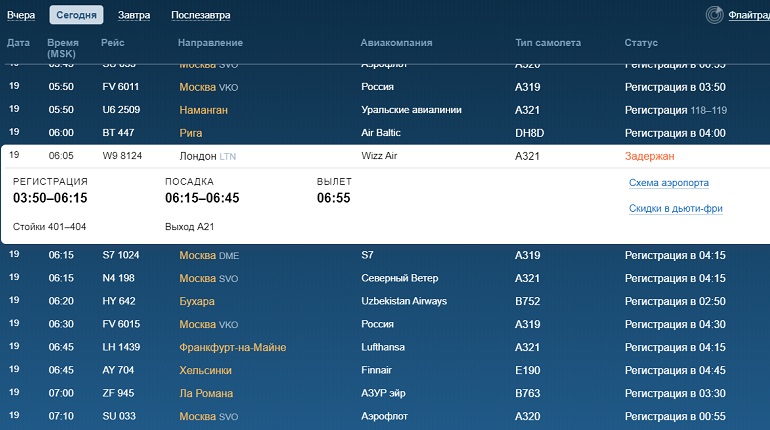Open the Франкфурт-на-Майне destination link
Viewport: 770px width, 430px height.
[232, 348]
